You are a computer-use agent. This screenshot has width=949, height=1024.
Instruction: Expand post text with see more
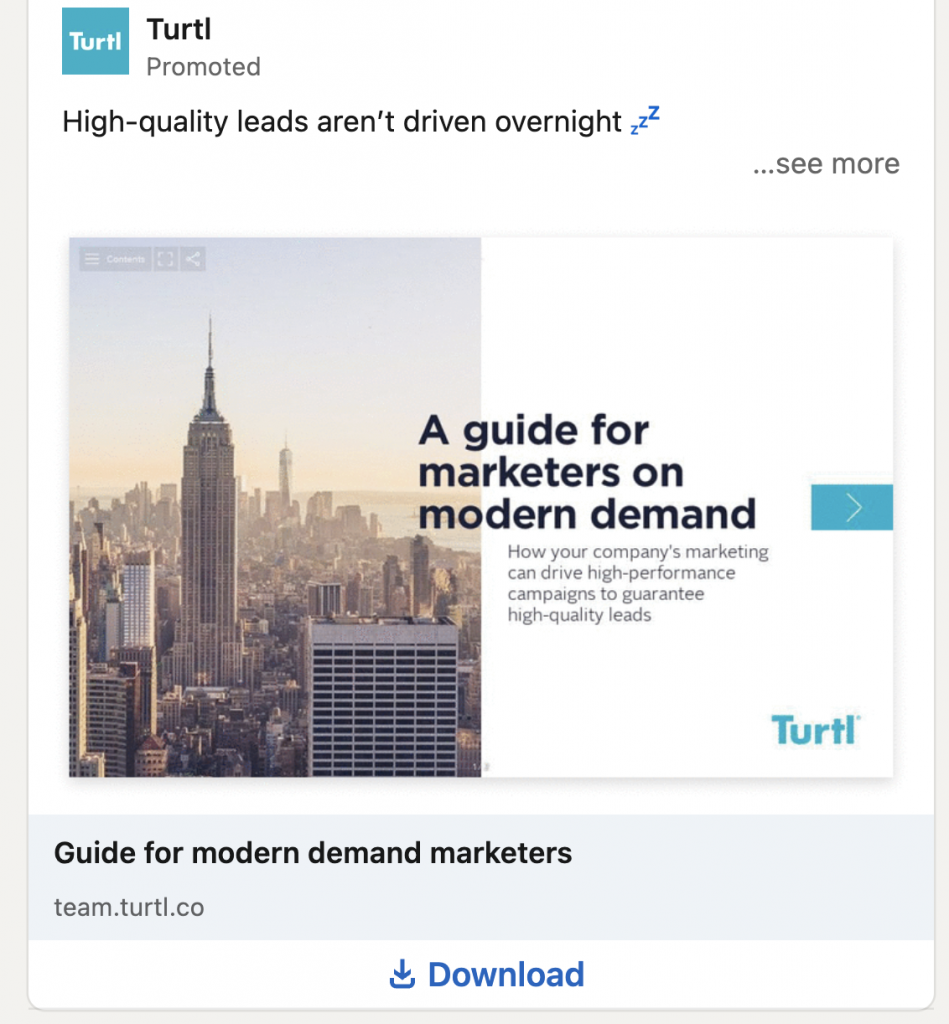click(x=826, y=163)
